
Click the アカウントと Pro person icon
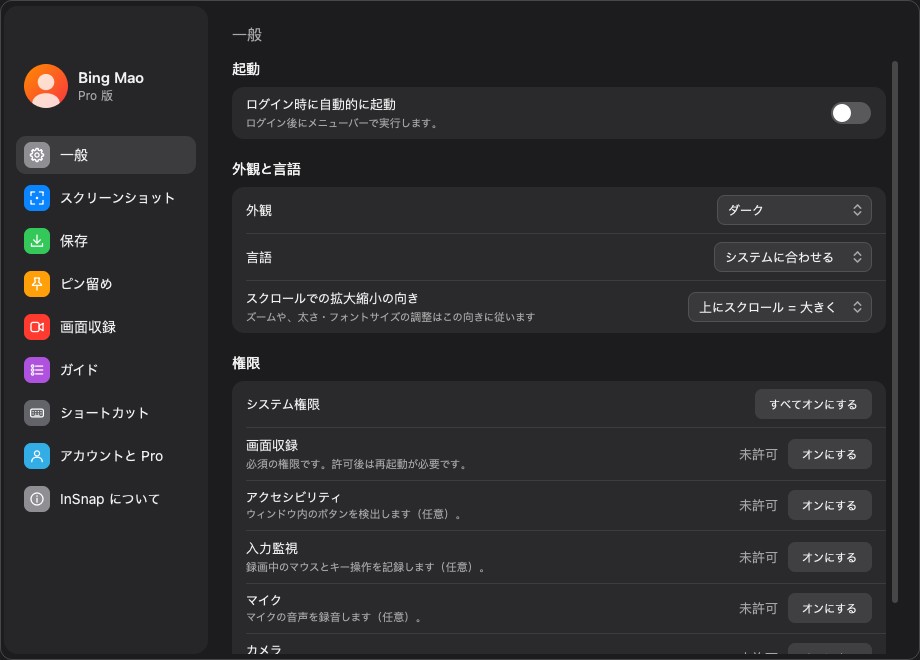(x=37, y=456)
